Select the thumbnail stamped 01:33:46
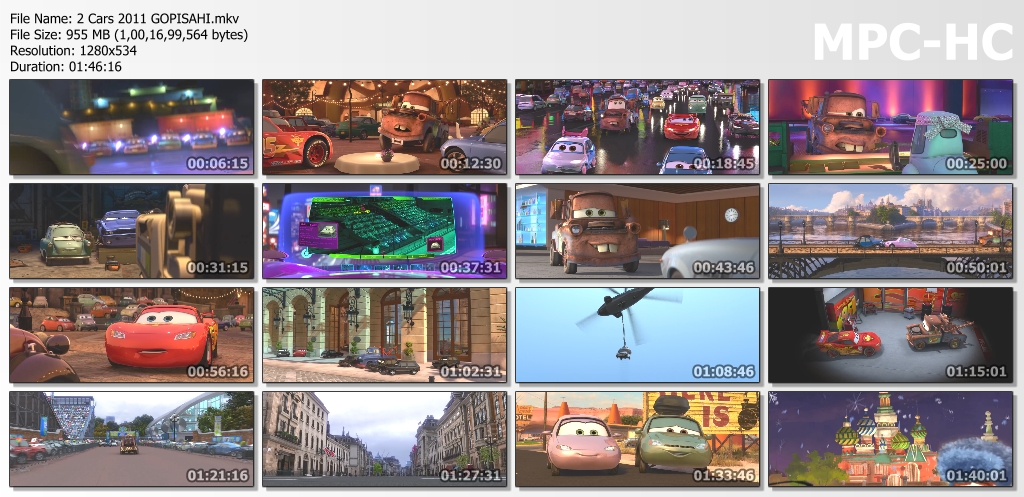Image resolution: width=1024 pixels, height=497 pixels. coord(637,439)
